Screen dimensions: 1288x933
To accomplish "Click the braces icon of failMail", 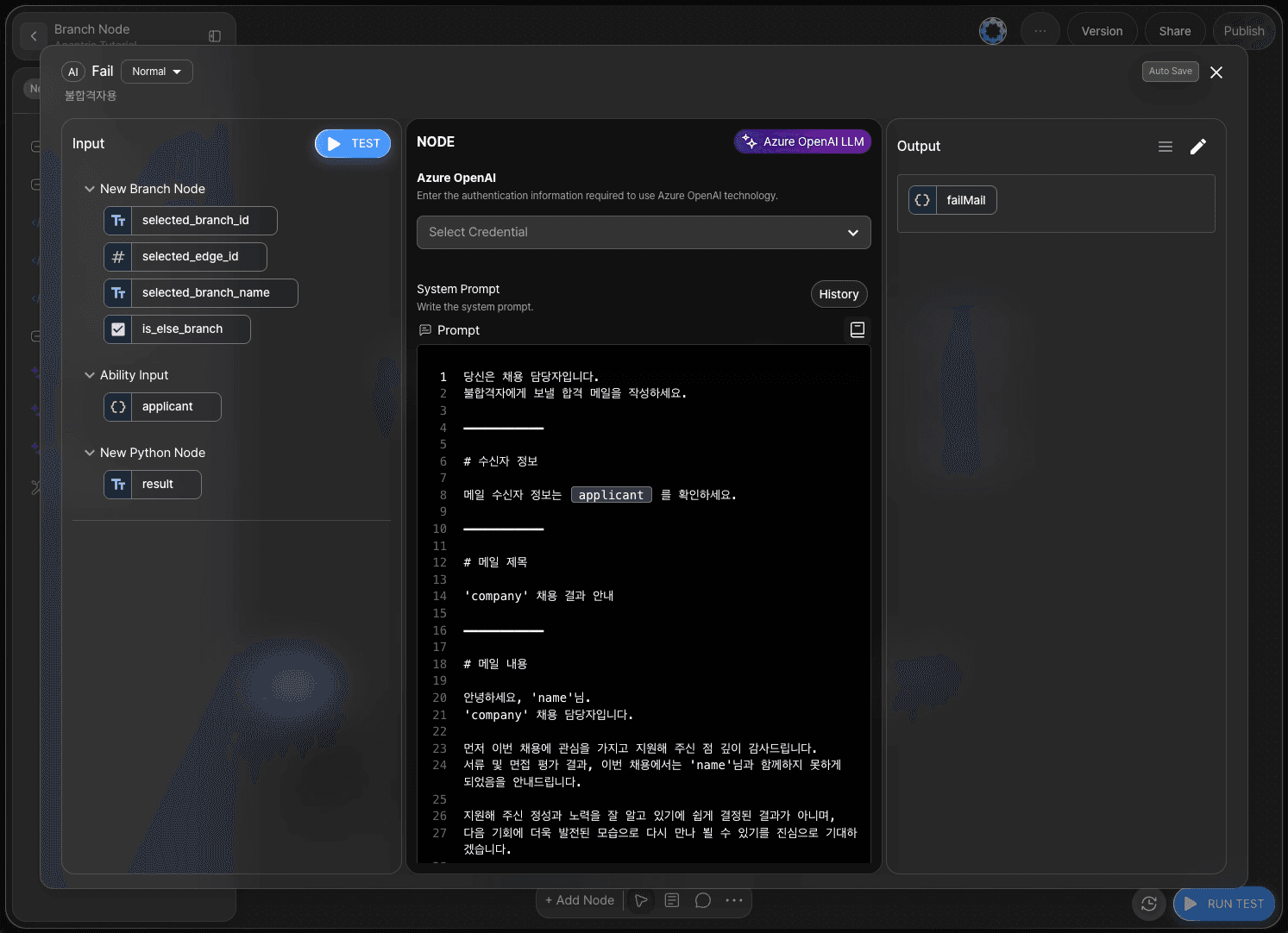I will (x=922, y=200).
